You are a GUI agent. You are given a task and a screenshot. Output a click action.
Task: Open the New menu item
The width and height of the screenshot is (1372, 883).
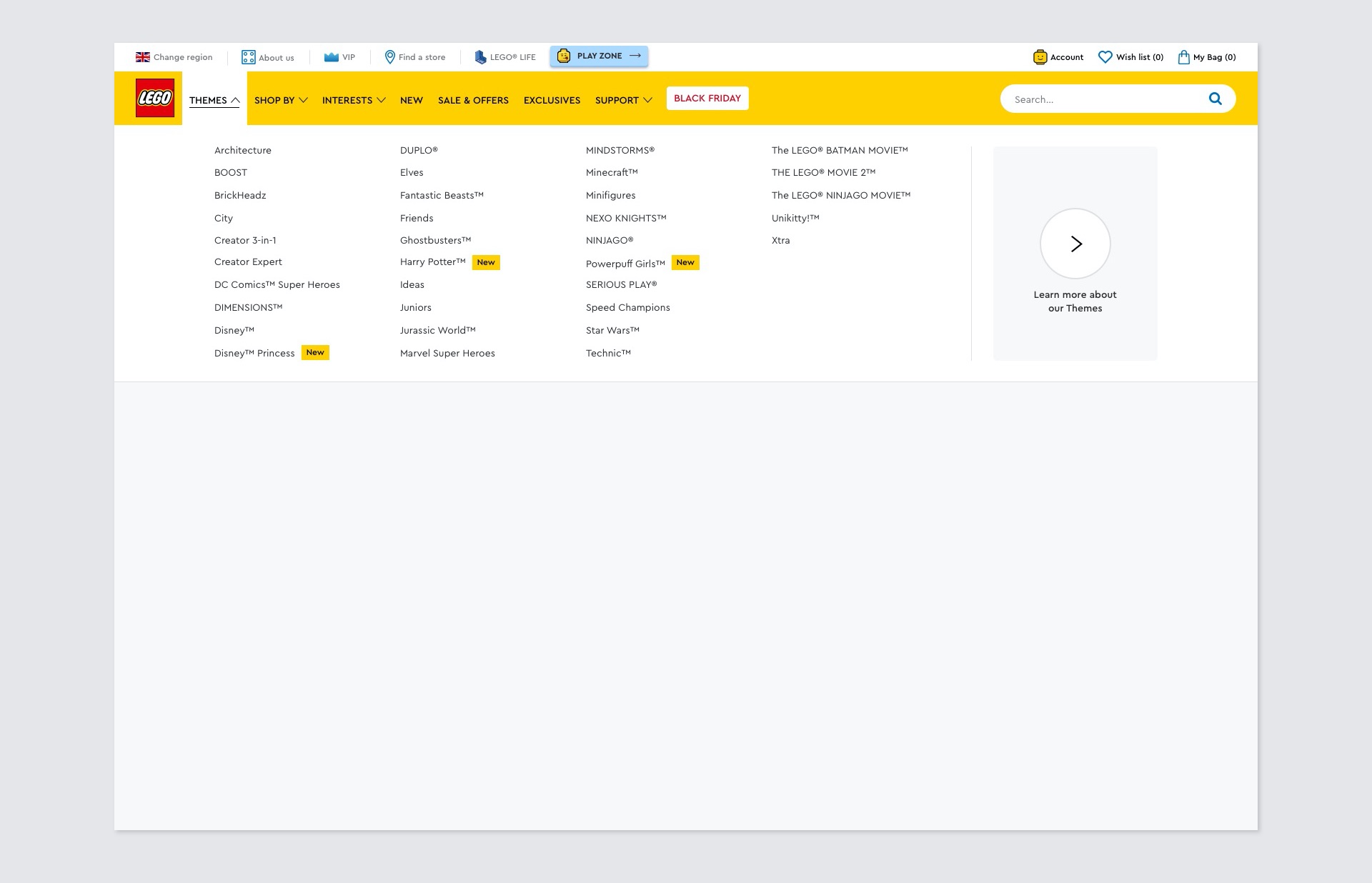point(412,100)
